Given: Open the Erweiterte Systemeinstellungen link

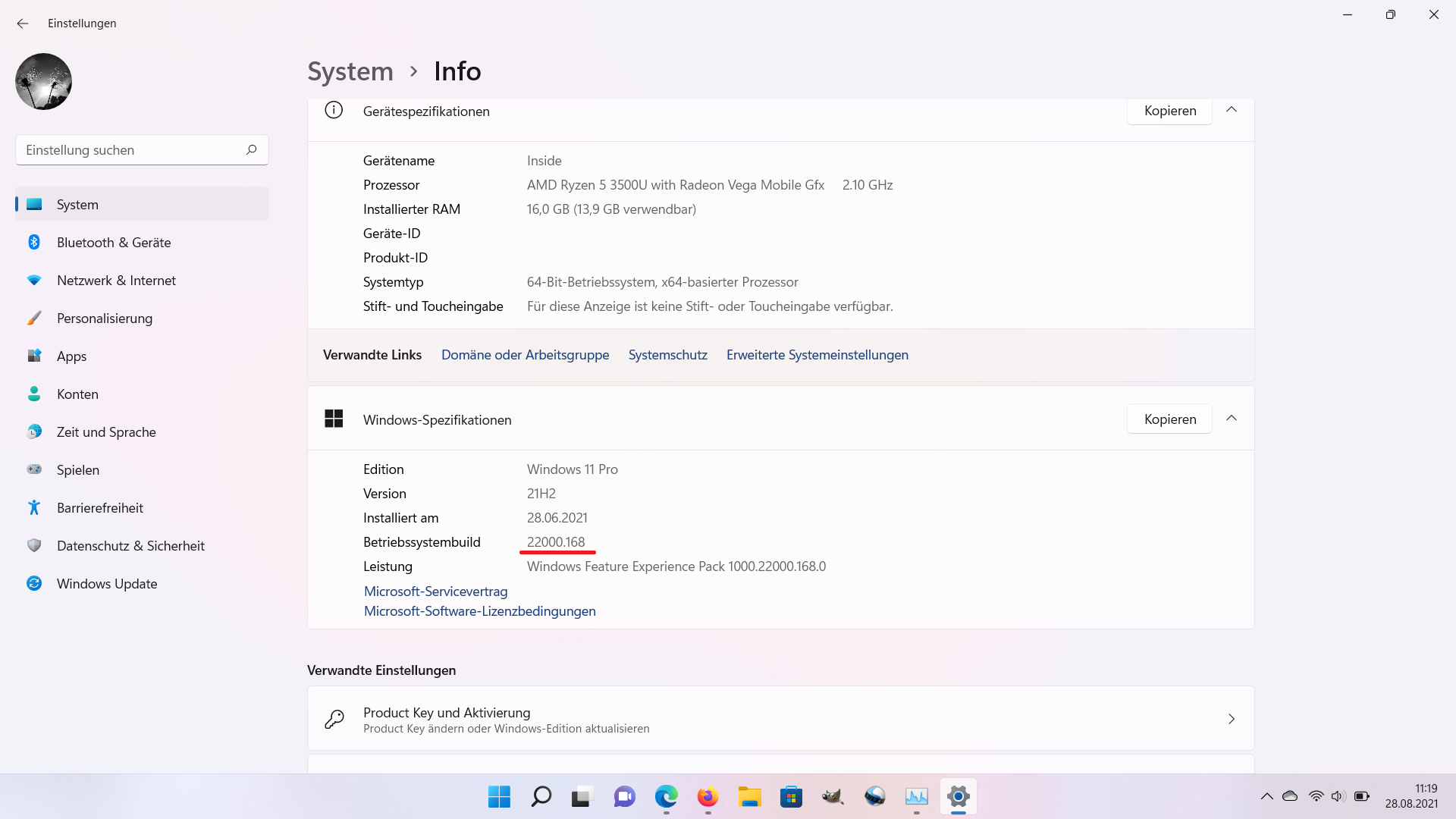Looking at the screenshot, I should pyautogui.click(x=817, y=355).
